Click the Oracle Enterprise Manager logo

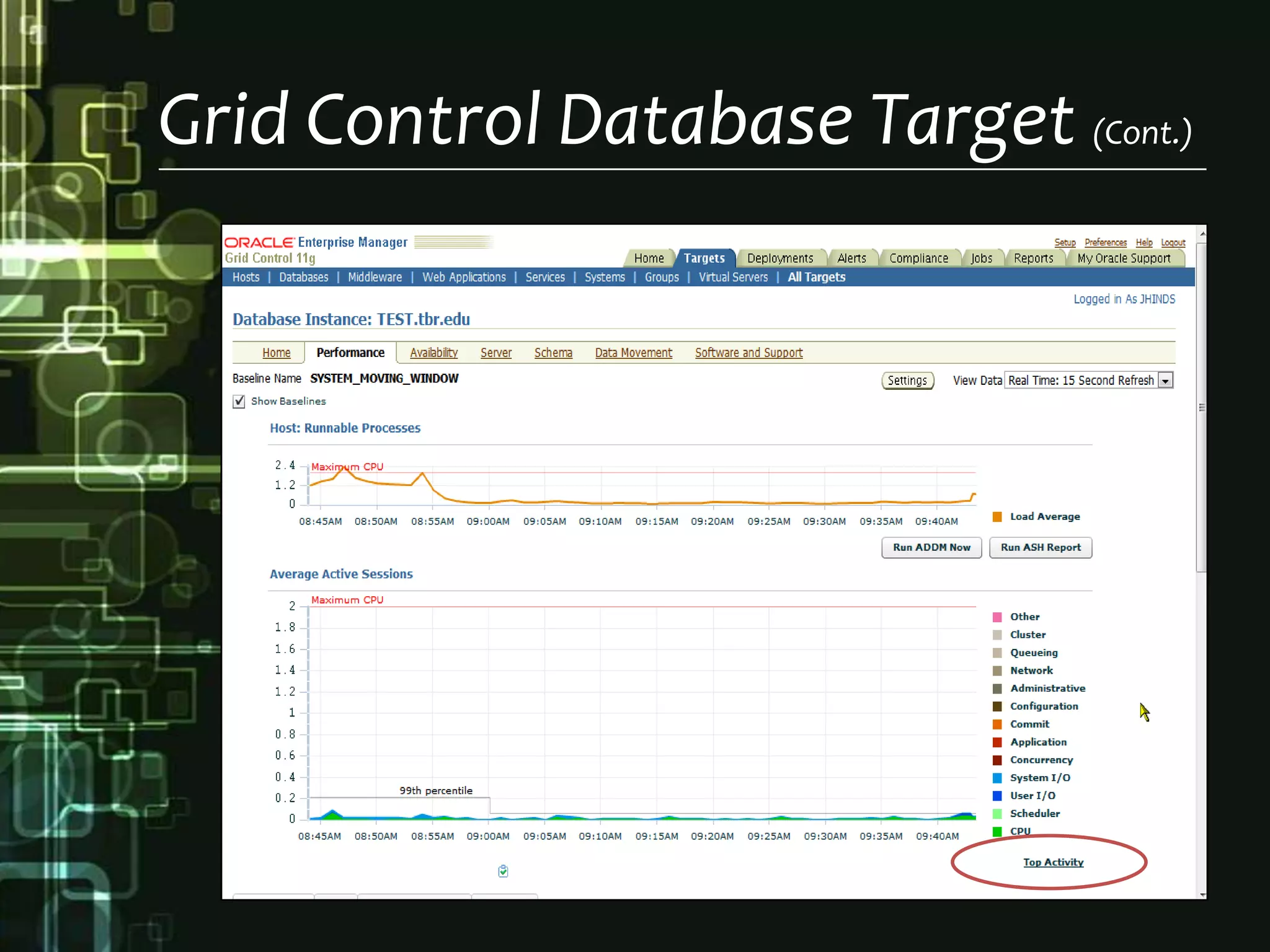point(316,242)
